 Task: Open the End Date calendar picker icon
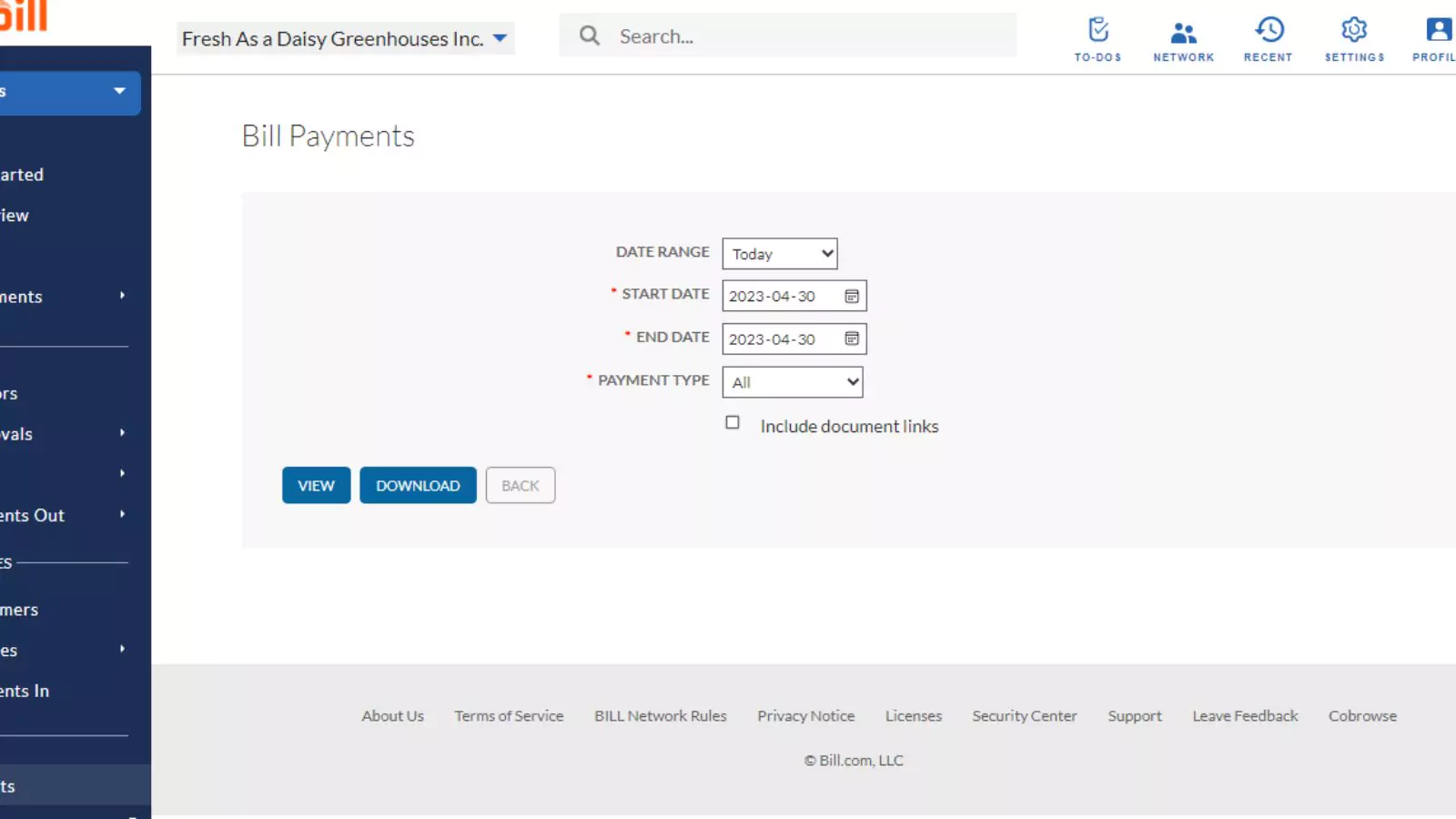(x=852, y=339)
